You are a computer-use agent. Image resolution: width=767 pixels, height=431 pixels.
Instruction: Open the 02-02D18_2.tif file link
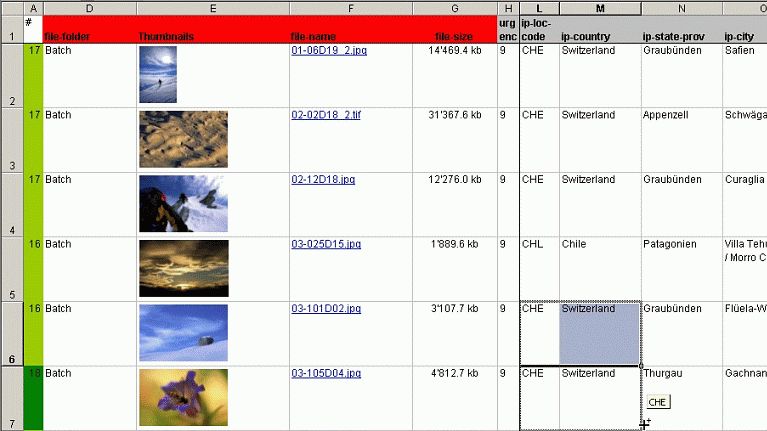pos(326,115)
